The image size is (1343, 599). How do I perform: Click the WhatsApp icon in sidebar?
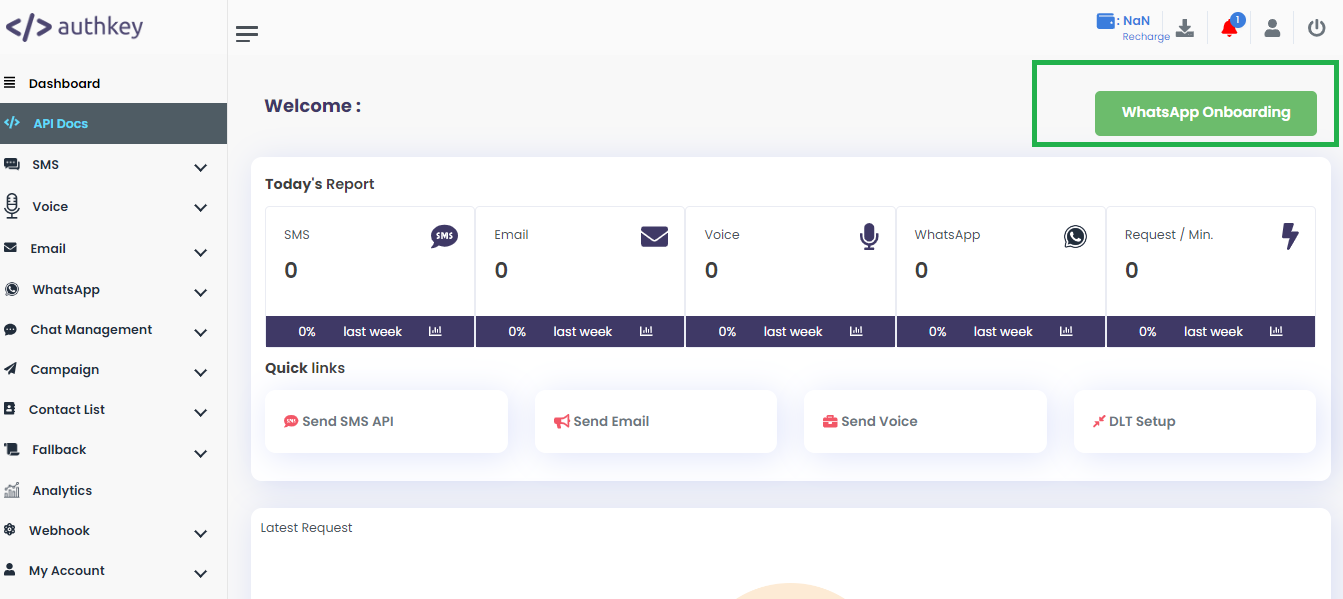point(12,289)
